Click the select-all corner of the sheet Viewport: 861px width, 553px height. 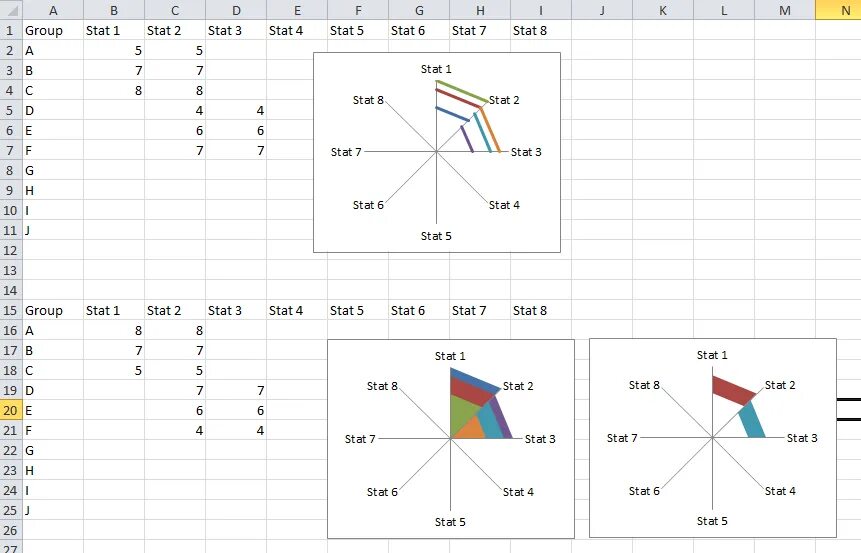(x=10, y=9)
